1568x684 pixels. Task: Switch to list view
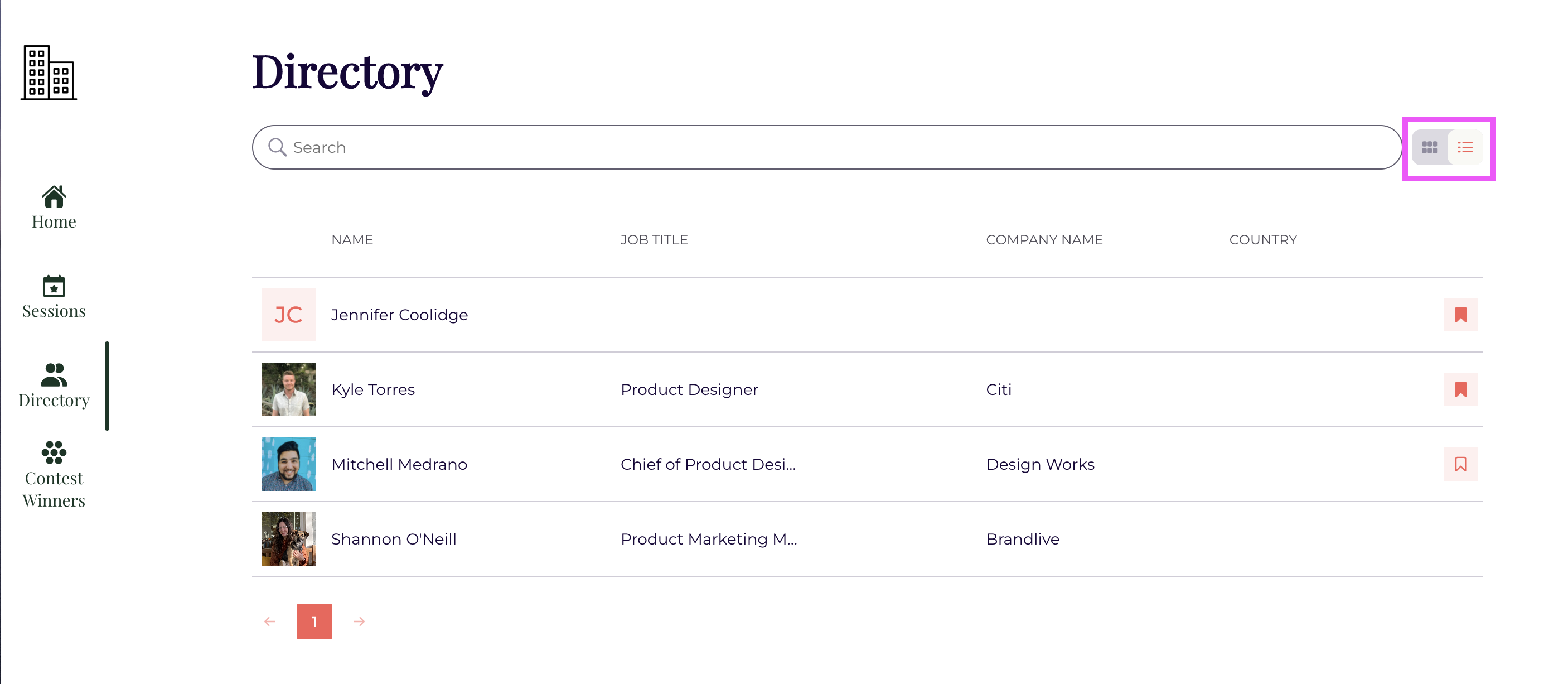pyautogui.click(x=1465, y=147)
